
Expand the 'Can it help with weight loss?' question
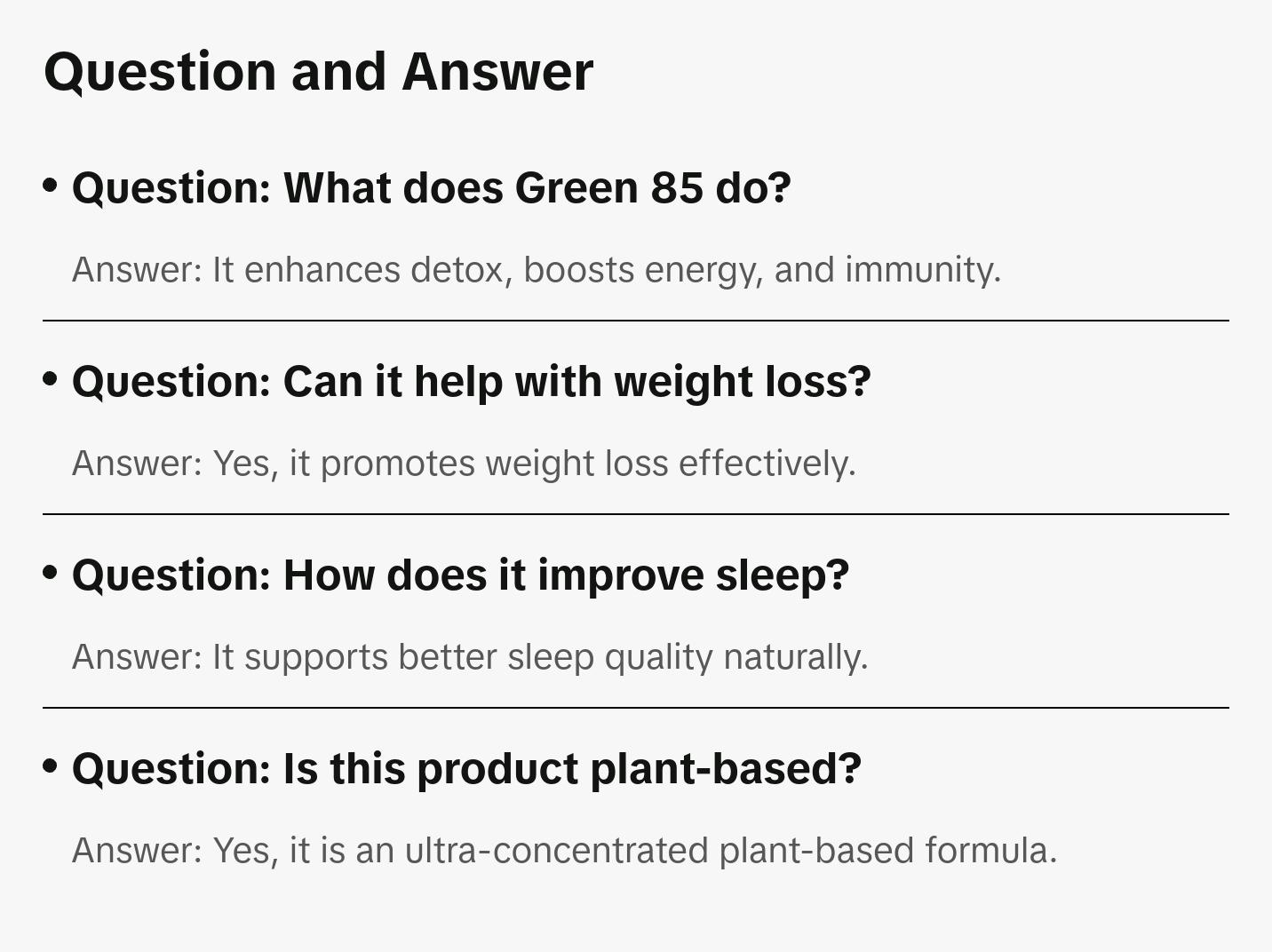[471, 382]
